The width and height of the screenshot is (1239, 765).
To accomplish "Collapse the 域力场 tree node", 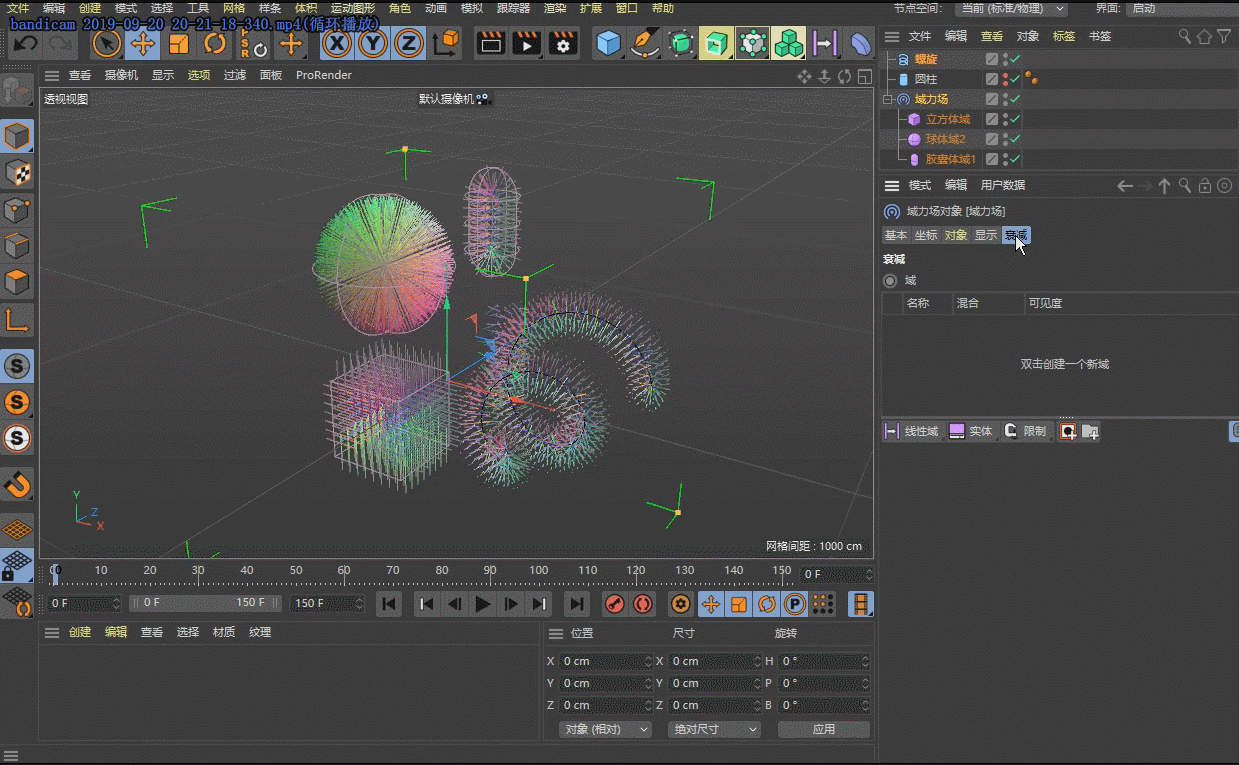I will pyautogui.click(x=887, y=99).
